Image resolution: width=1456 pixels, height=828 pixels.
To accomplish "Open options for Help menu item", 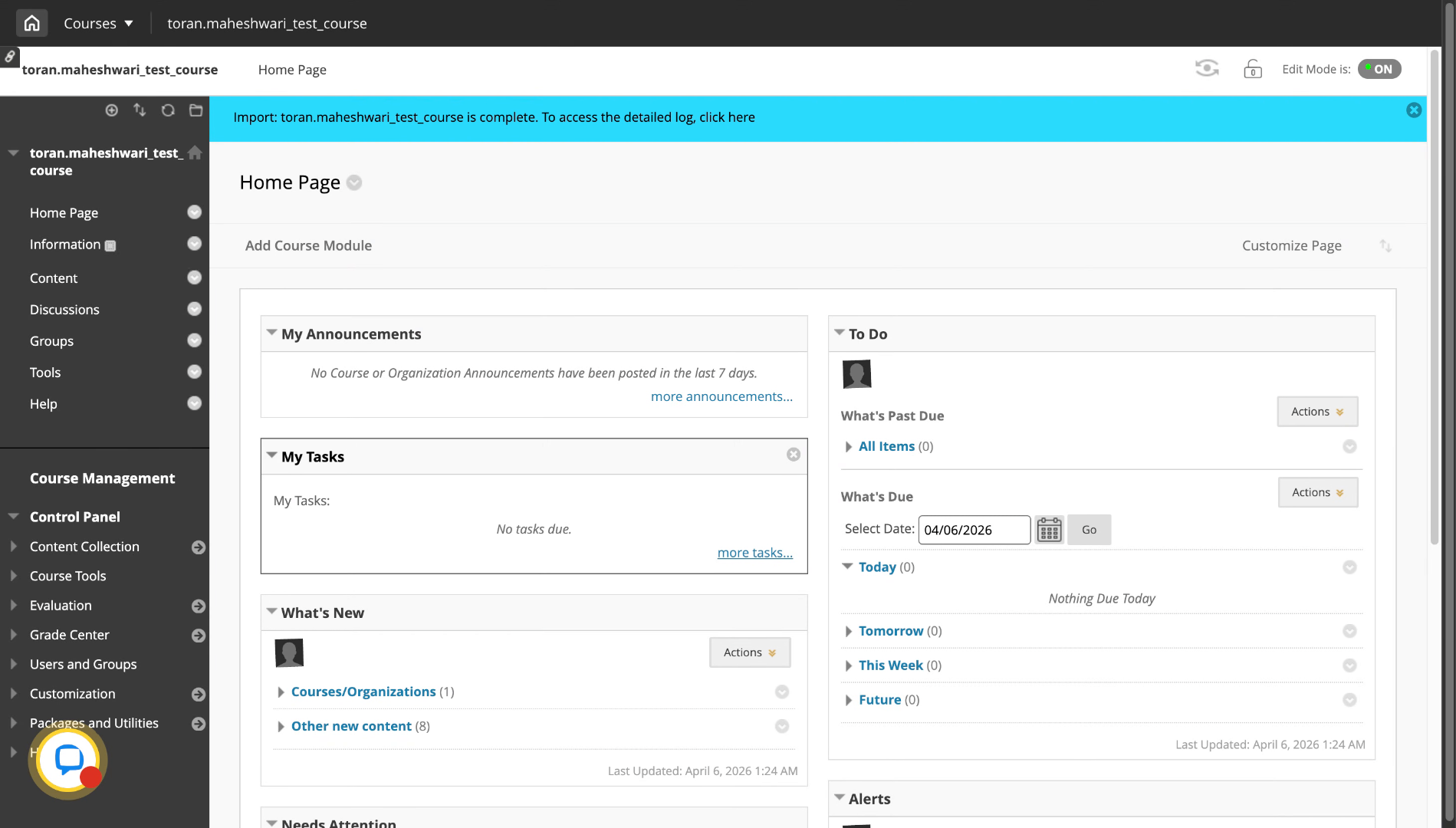I will [195, 403].
